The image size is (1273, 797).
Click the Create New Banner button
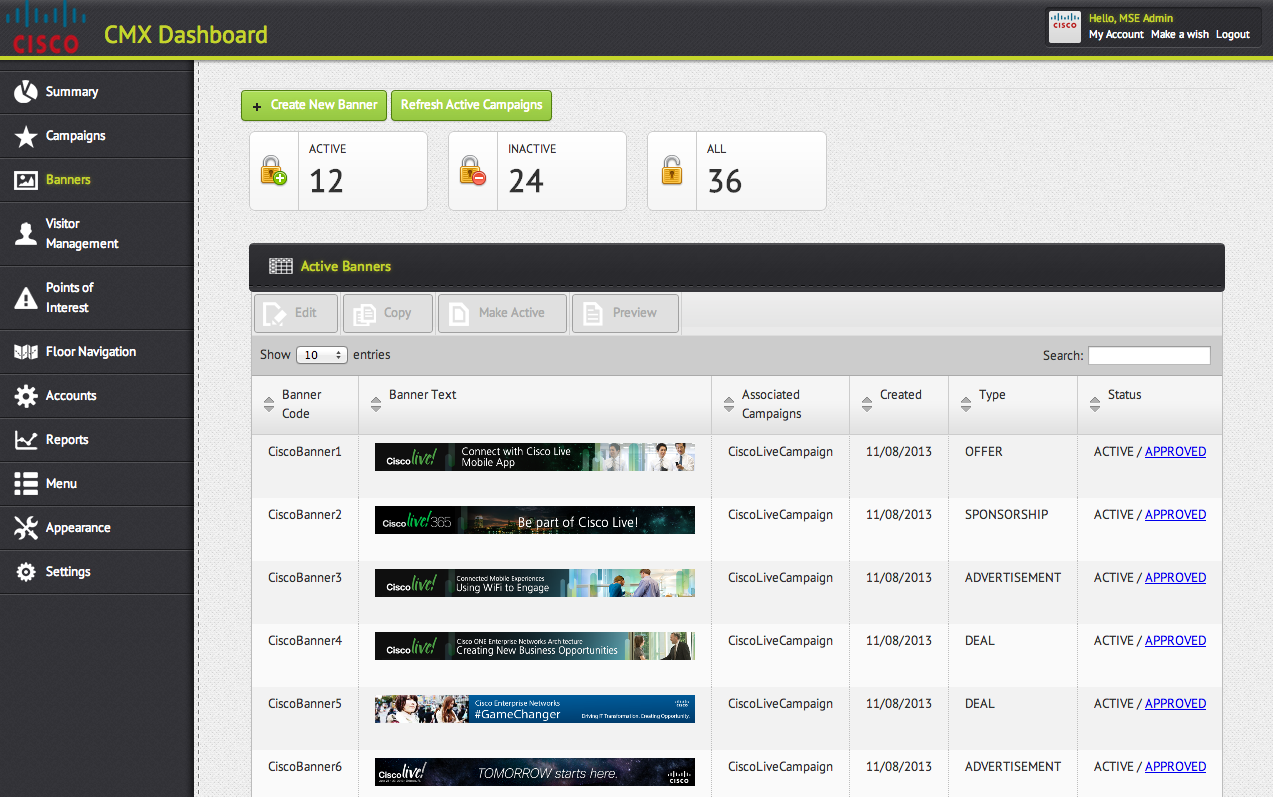[x=313, y=105]
